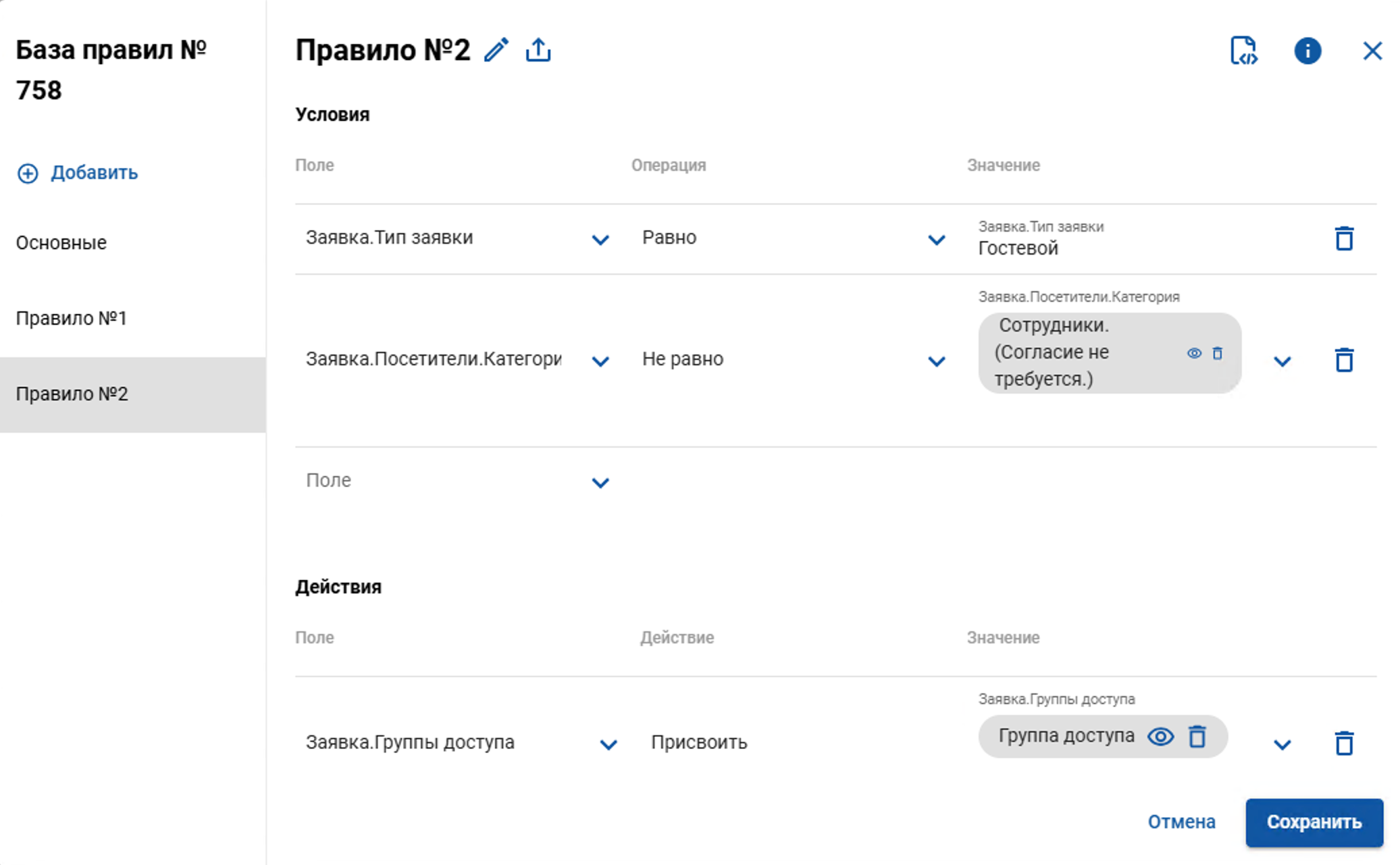Expand the empty Поле dropdown for new condition

pos(600,483)
